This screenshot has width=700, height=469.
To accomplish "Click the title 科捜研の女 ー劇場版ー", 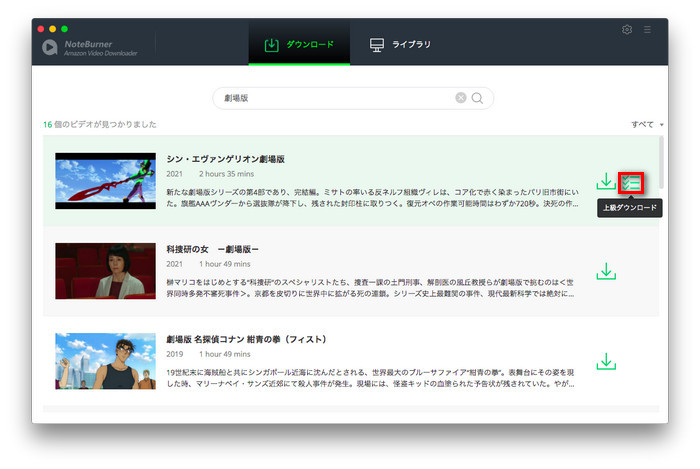I will (212, 249).
